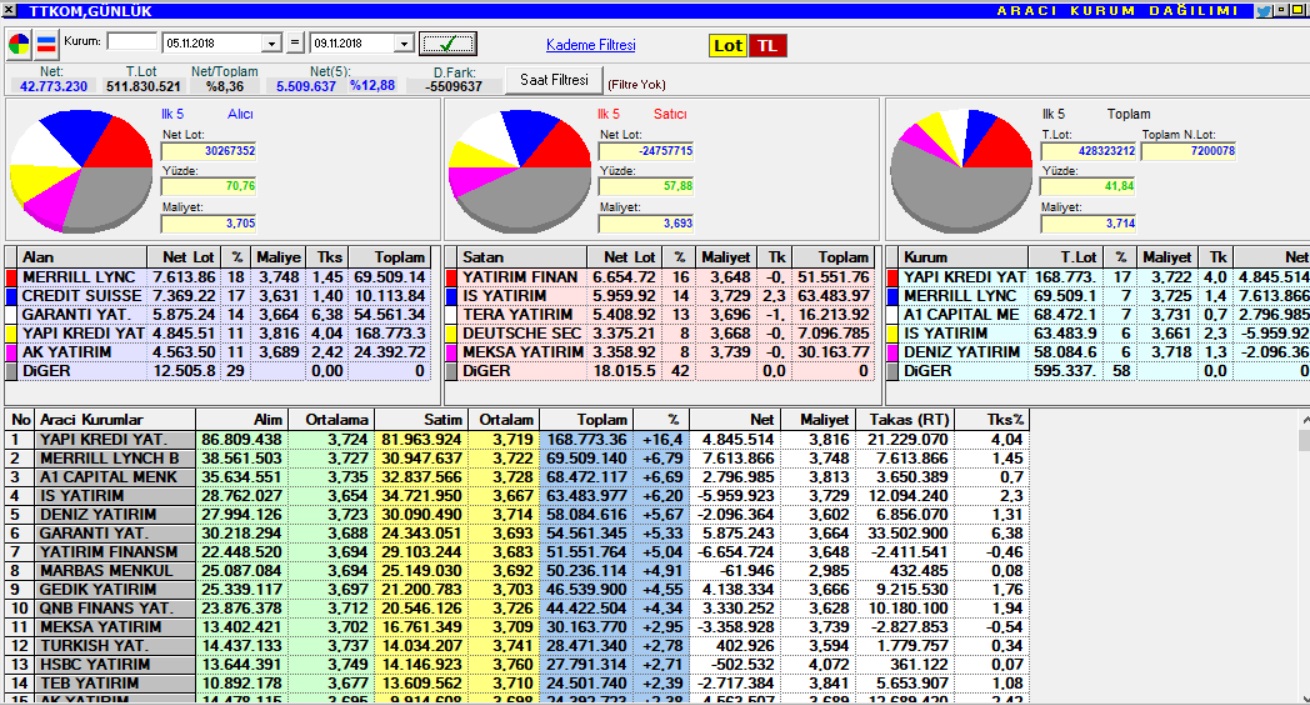
Task: Click the equals button between the dates
Action: coord(295,44)
